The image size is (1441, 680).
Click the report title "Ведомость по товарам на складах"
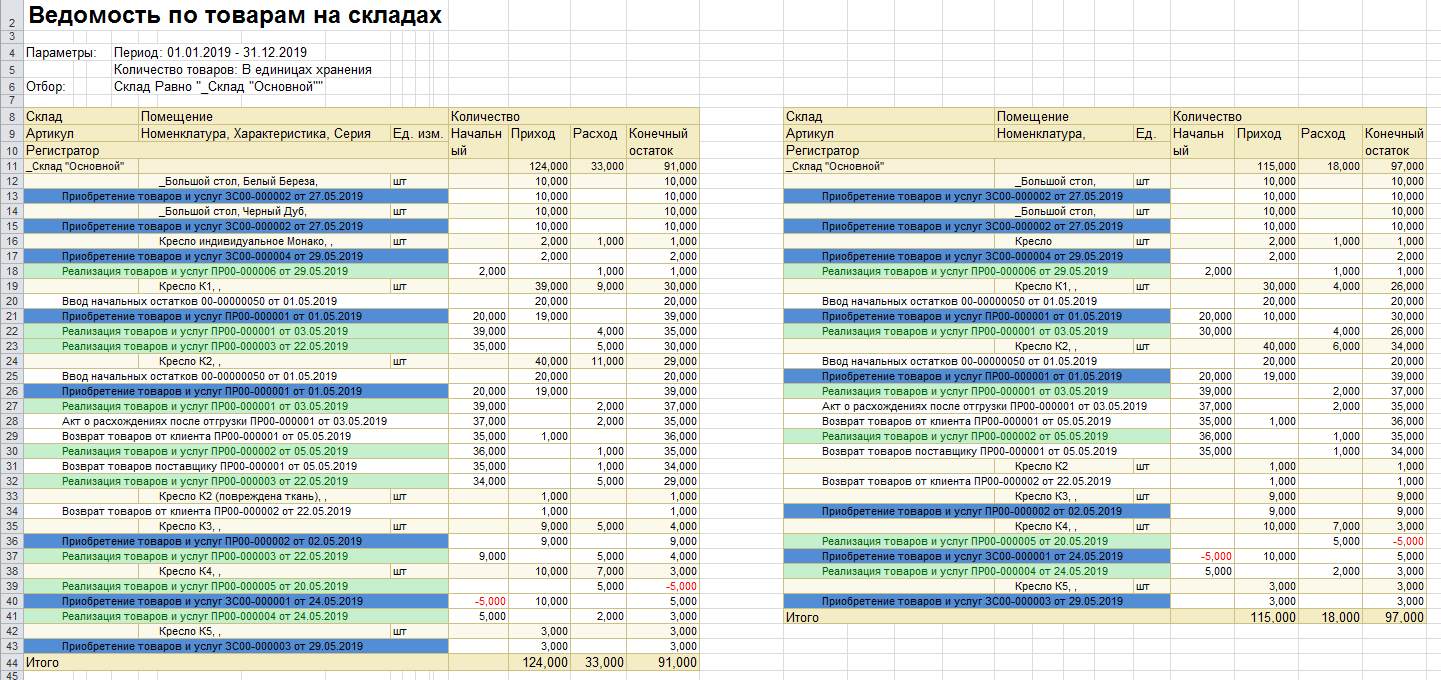[234, 16]
